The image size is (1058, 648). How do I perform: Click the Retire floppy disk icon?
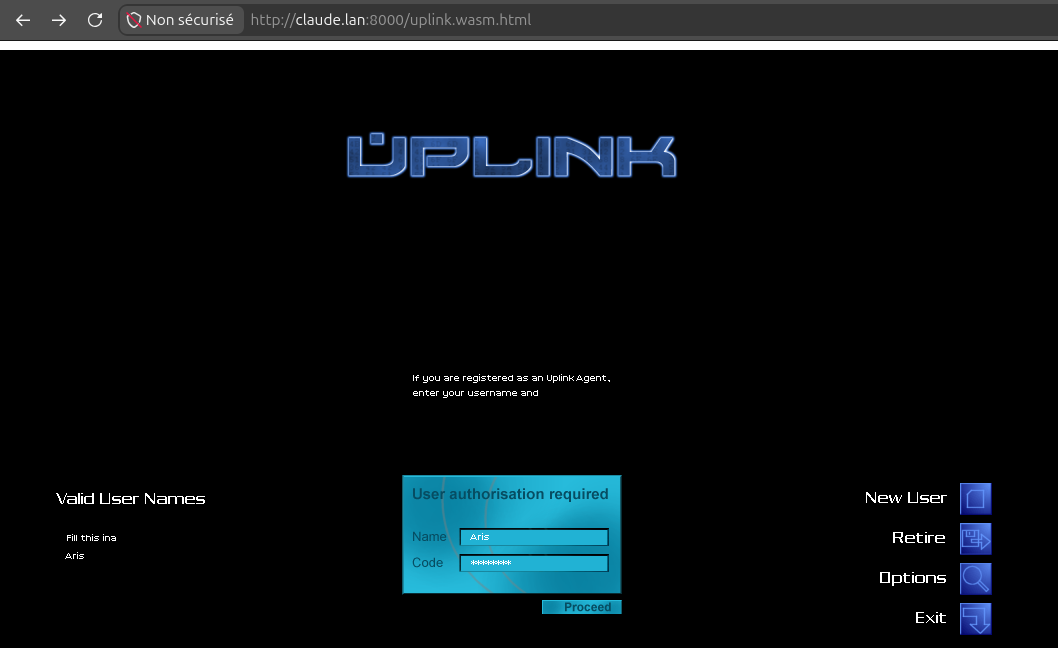975,539
